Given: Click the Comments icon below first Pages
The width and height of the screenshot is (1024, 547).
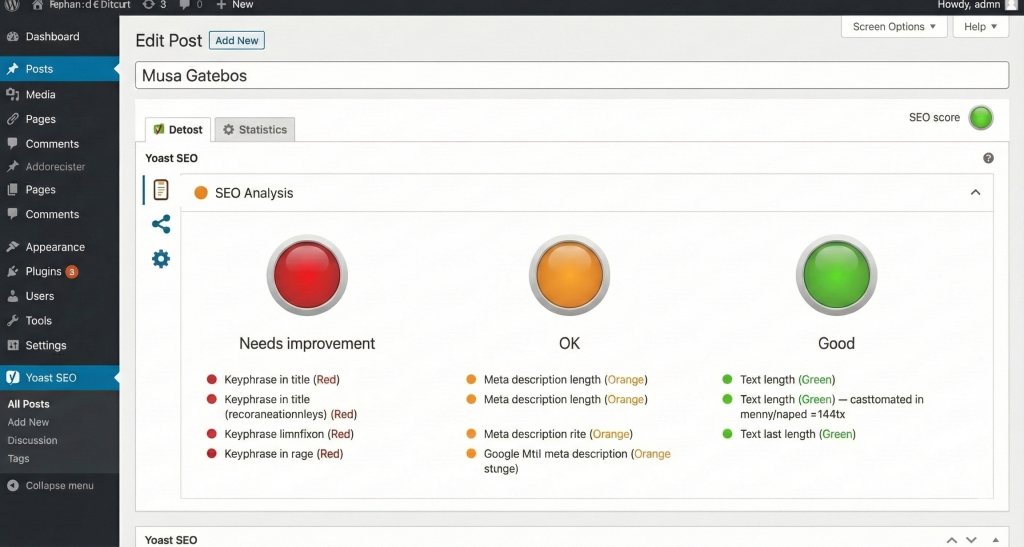Looking at the screenshot, I should pyautogui.click(x=12, y=144).
